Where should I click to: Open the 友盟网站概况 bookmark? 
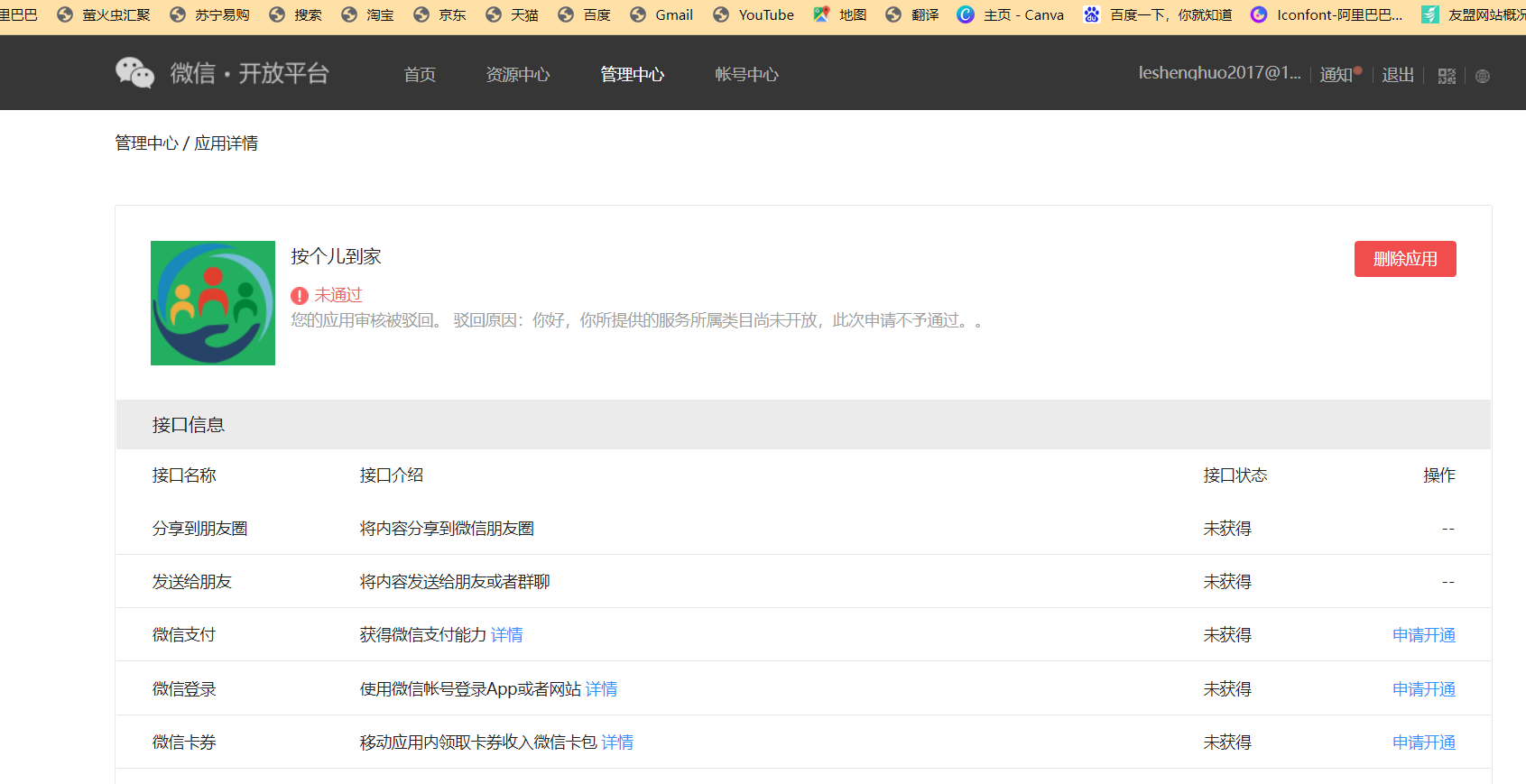click(1474, 14)
